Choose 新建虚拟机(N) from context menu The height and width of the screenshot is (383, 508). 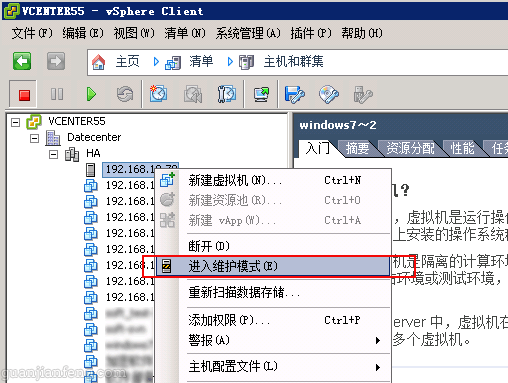273,180
